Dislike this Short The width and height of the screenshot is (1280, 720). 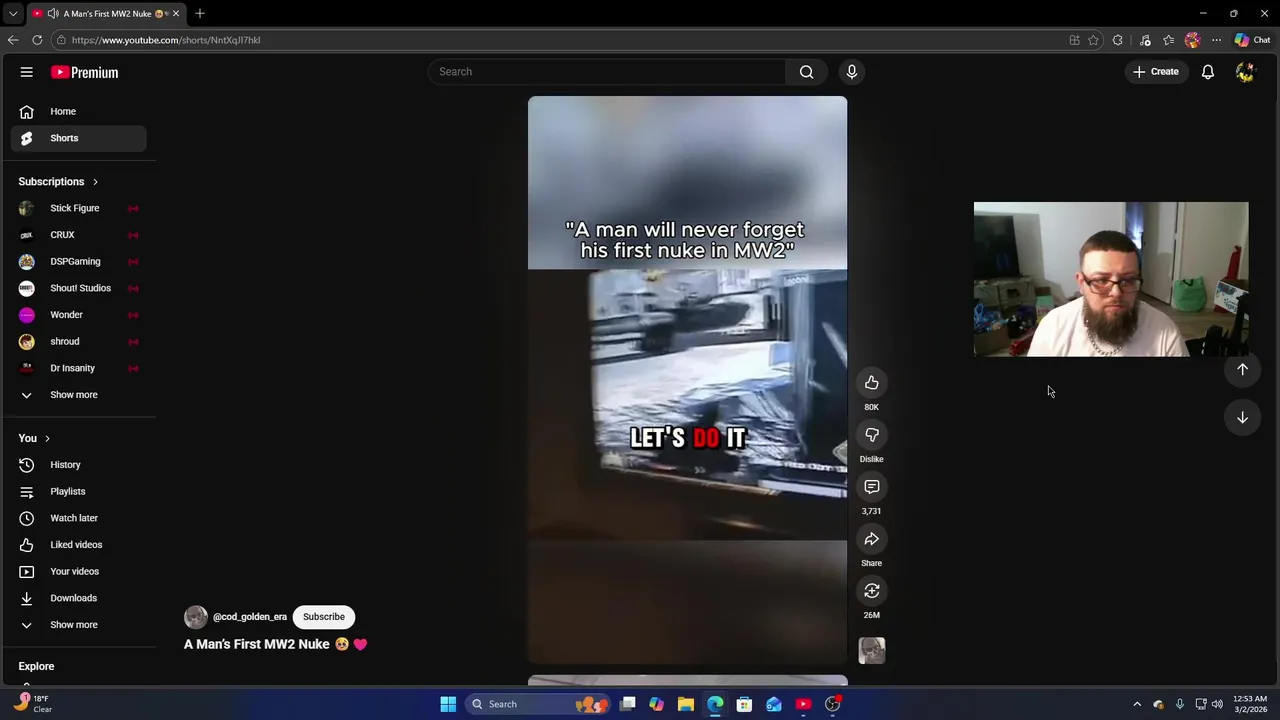click(872, 435)
